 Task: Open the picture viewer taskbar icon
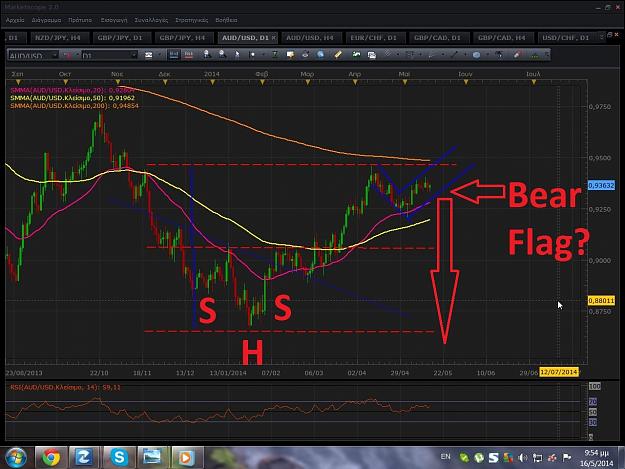152,457
